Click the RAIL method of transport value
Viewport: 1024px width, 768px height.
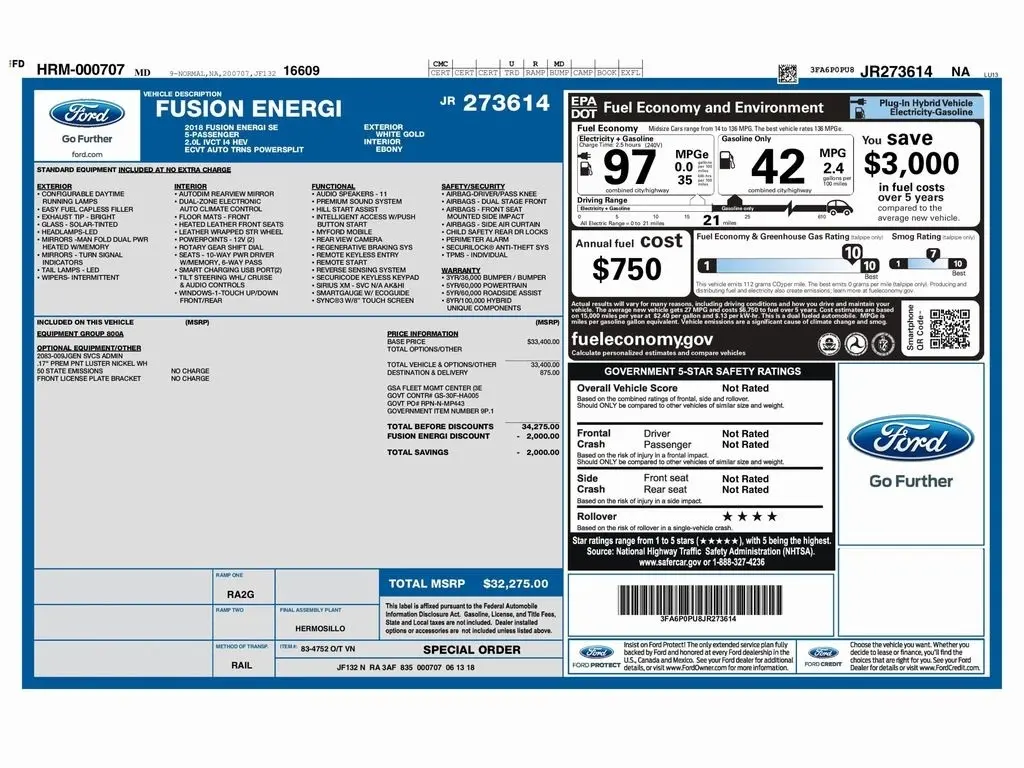(x=241, y=665)
